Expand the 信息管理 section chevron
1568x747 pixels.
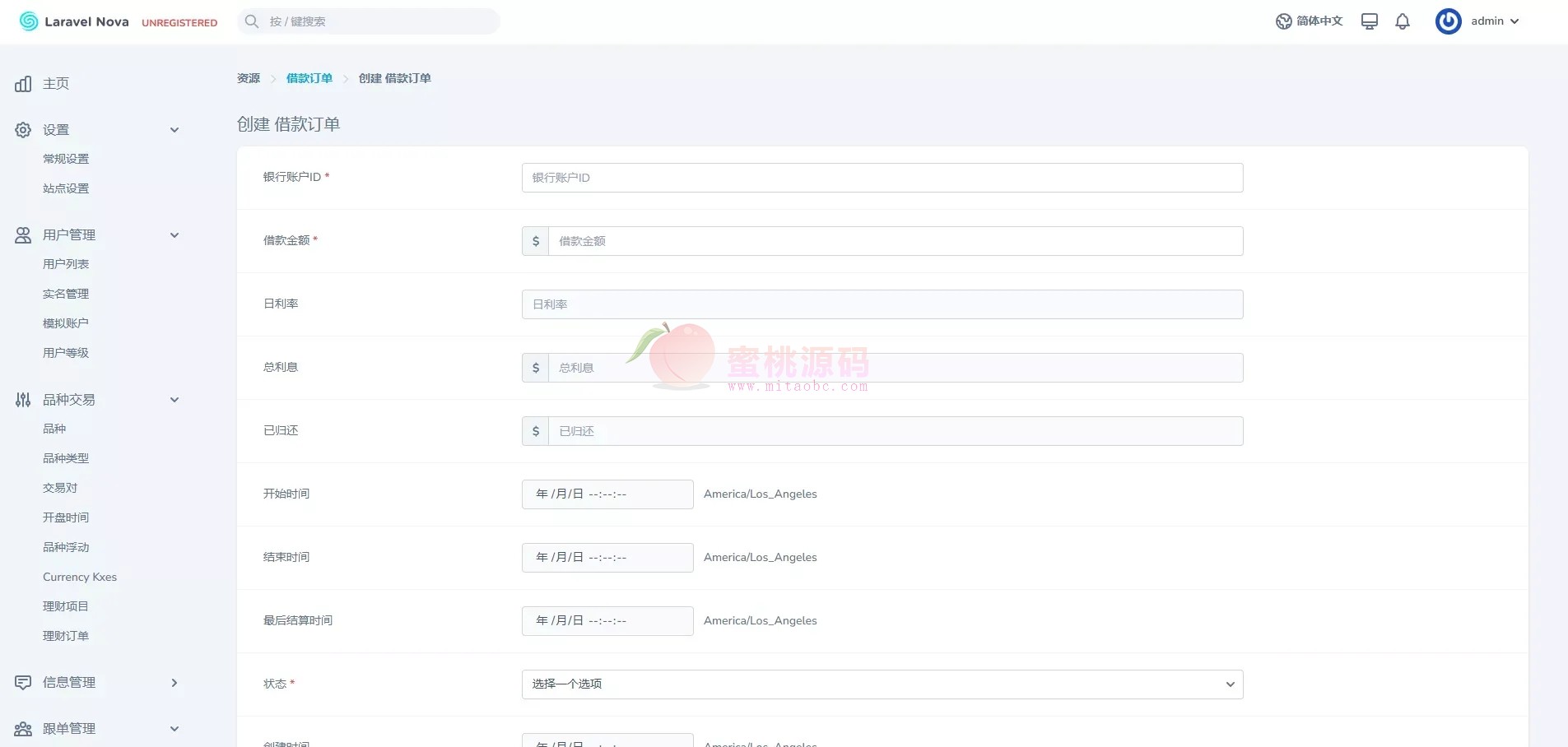(x=174, y=683)
